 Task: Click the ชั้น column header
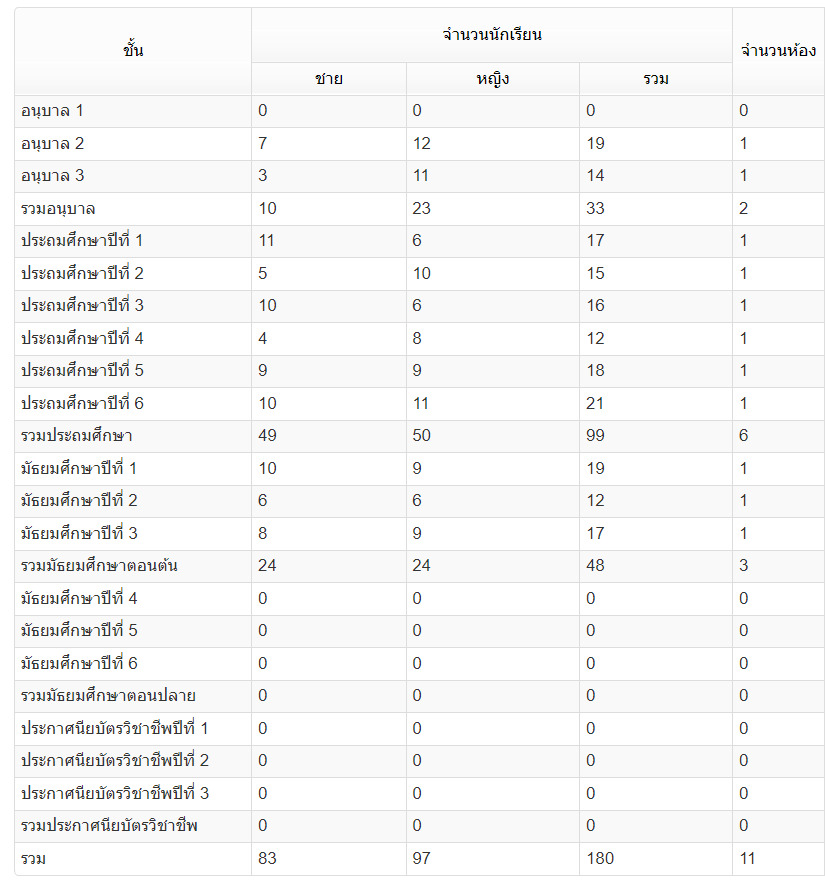(133, 51)
